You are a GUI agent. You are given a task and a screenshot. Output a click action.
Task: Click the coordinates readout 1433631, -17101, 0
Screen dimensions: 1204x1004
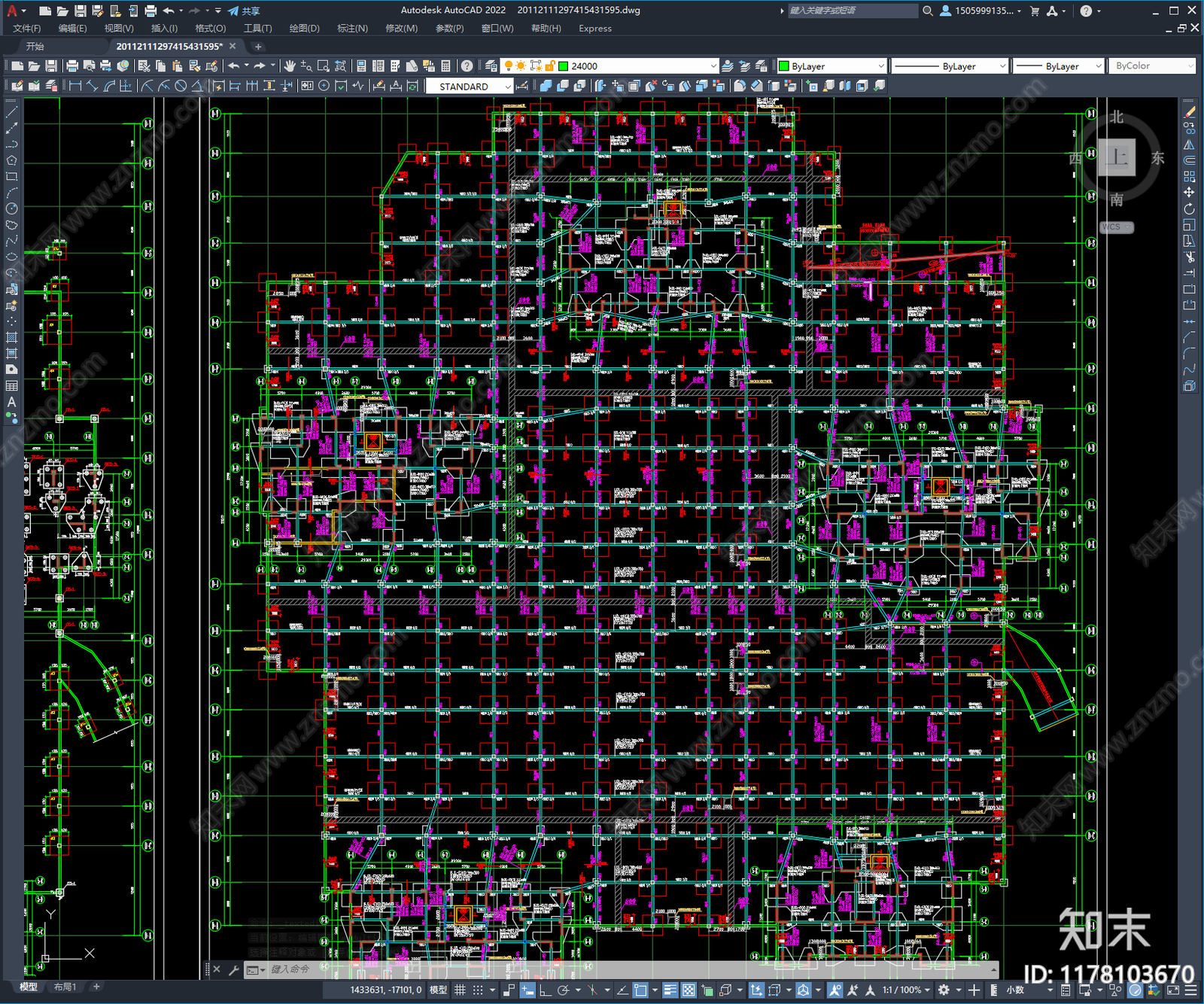(386, 990)
